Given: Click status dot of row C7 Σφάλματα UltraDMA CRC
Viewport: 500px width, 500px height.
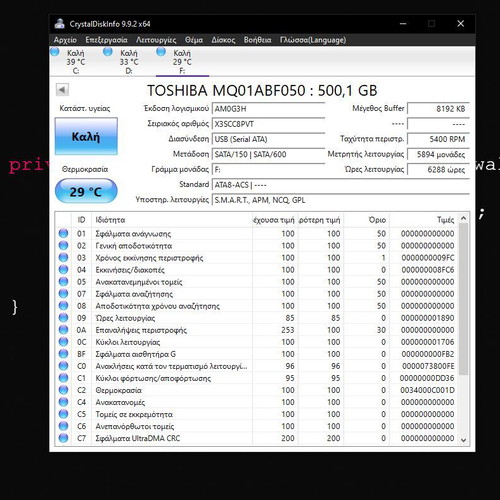Looking at the screenshot, I should coord(63,438).
